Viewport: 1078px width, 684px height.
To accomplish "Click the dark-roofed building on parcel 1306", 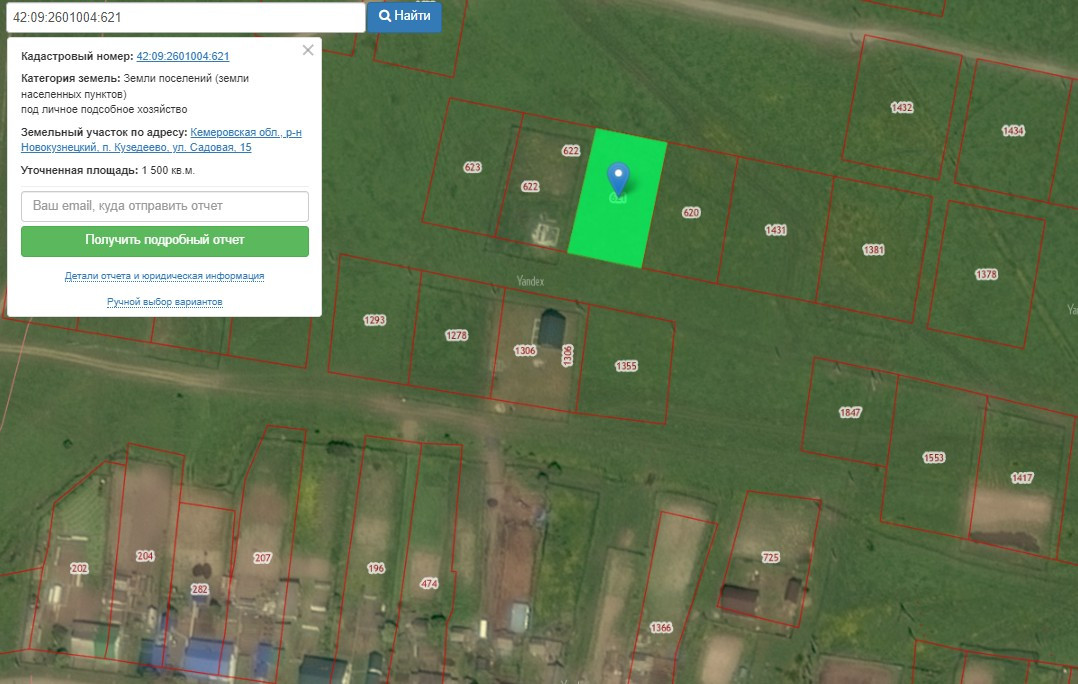I will [551, 329].
